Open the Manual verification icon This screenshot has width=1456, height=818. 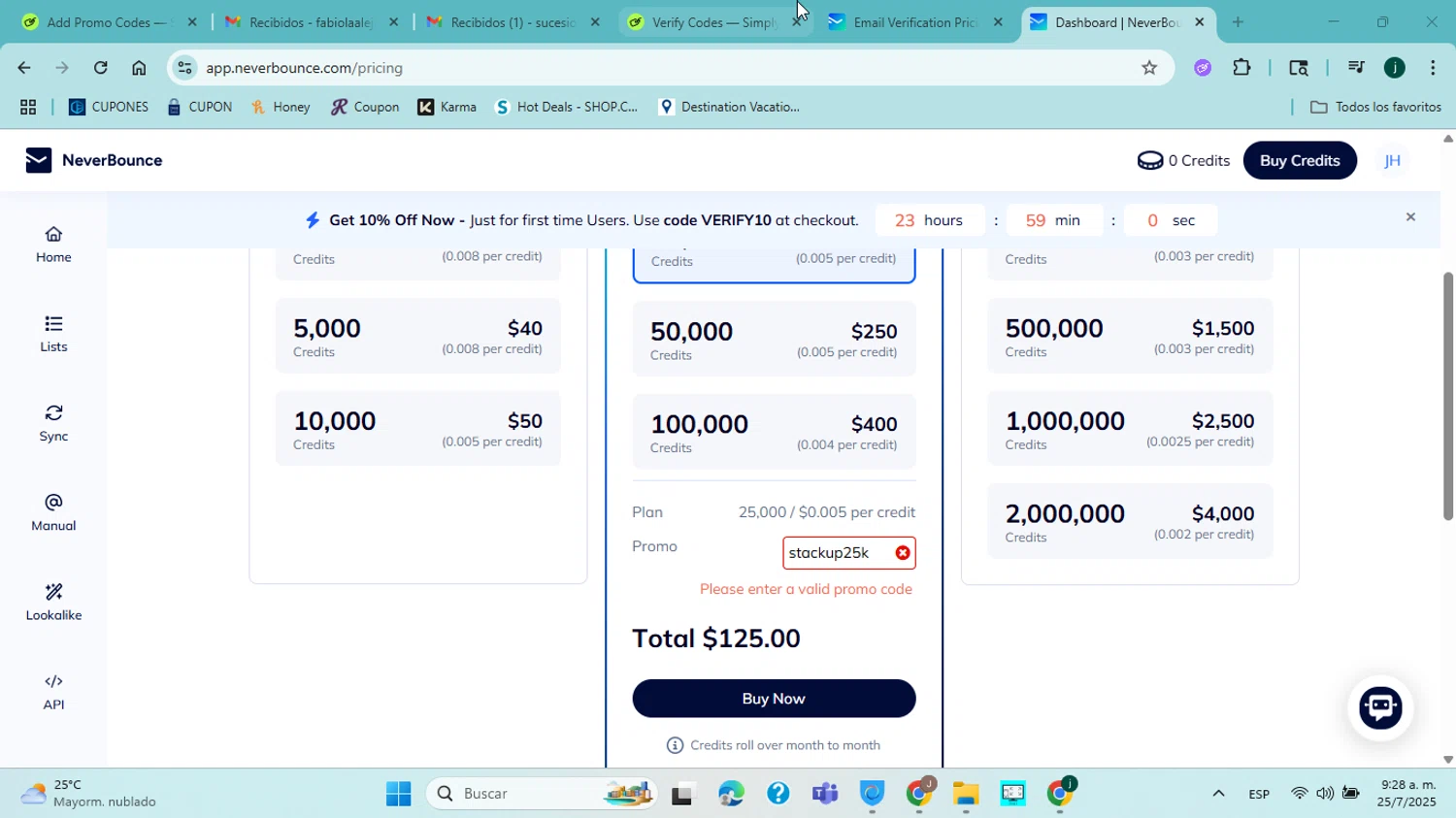click(53, 512)
